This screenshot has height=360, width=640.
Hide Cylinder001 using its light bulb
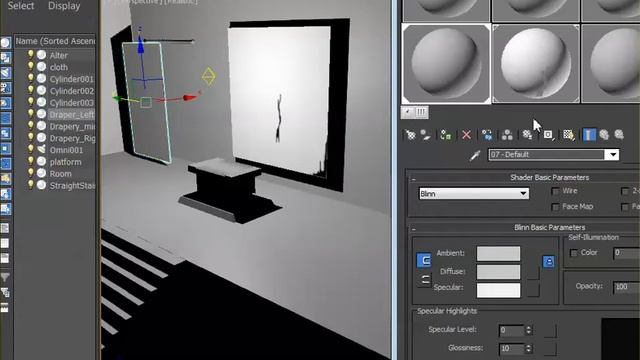(31, 78)
